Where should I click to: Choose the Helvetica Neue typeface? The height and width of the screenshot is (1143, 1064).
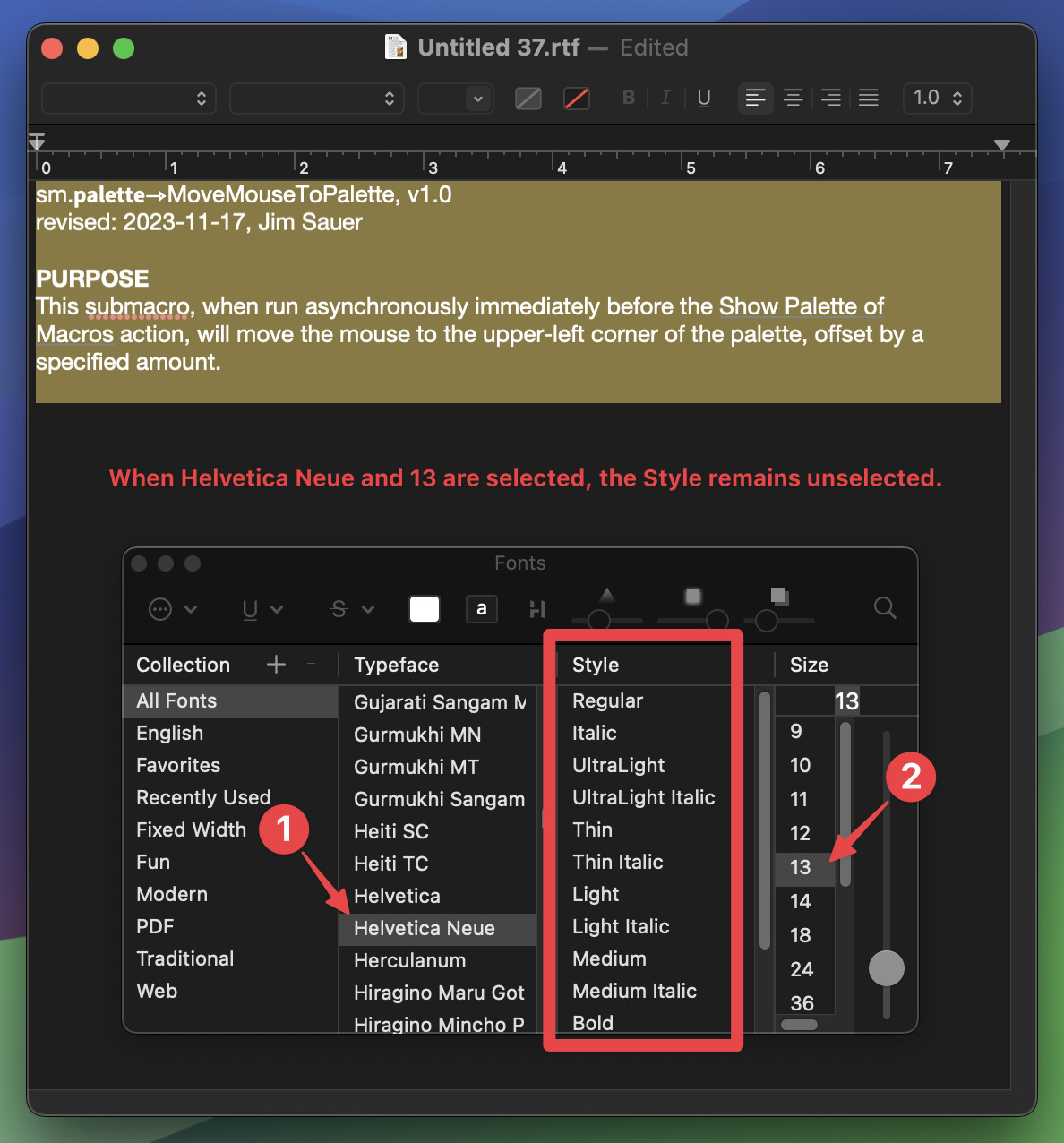tap(438, 929)
